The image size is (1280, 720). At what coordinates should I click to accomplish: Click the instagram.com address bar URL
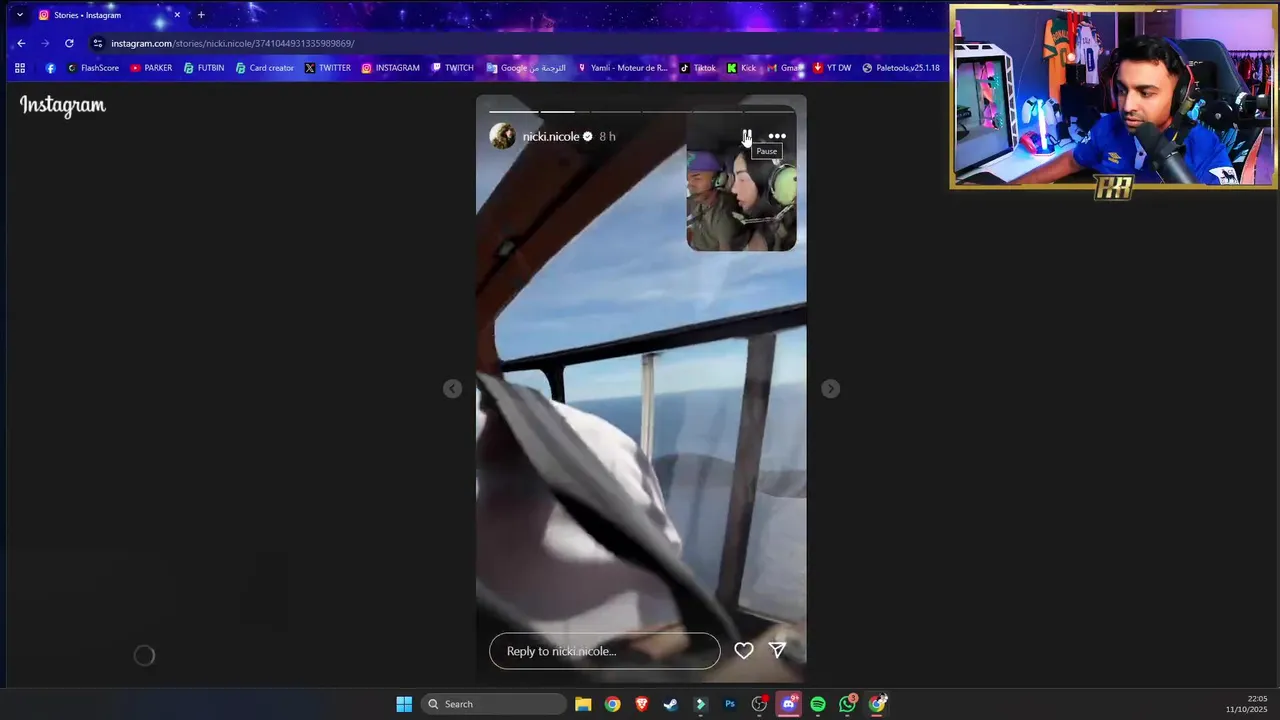click(232, 43)
